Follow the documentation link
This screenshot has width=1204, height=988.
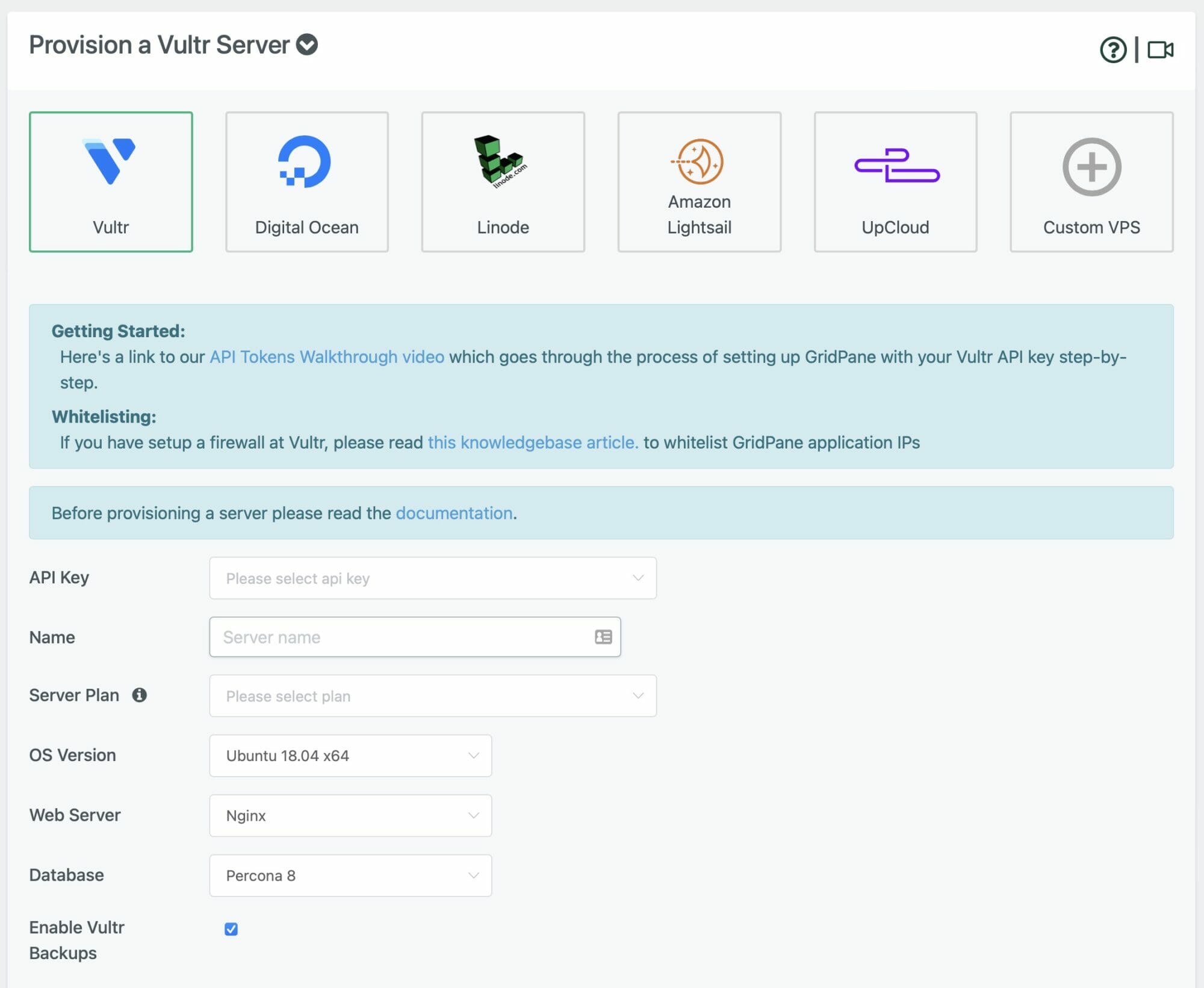coord(454,513)
